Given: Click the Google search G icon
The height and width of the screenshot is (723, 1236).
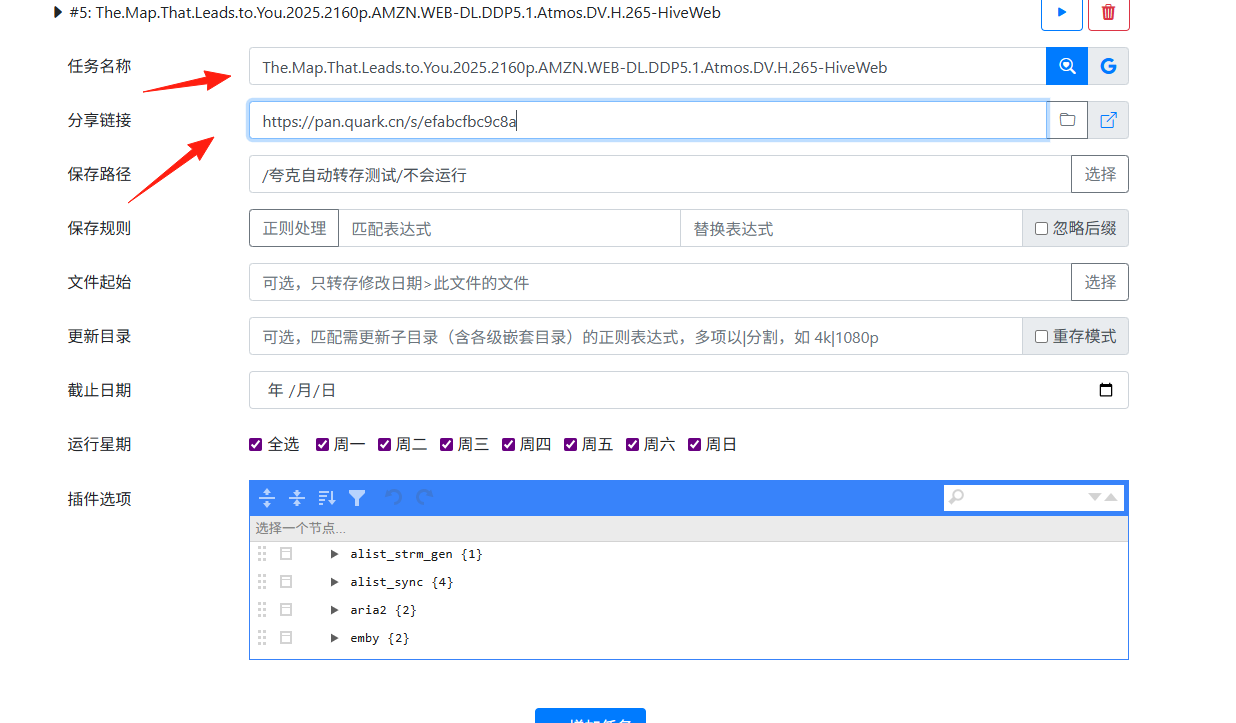Looking at the screenshot, I should (1108, 67).
